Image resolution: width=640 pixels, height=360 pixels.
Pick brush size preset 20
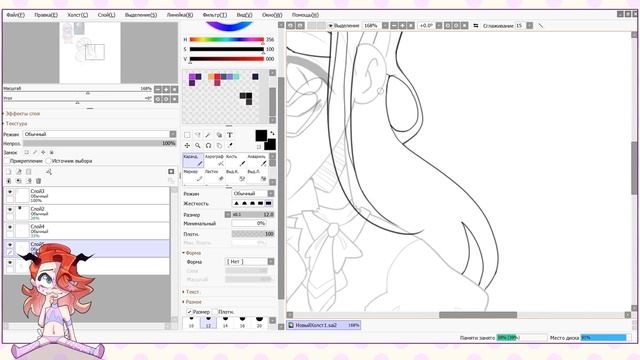pos(259,322)
